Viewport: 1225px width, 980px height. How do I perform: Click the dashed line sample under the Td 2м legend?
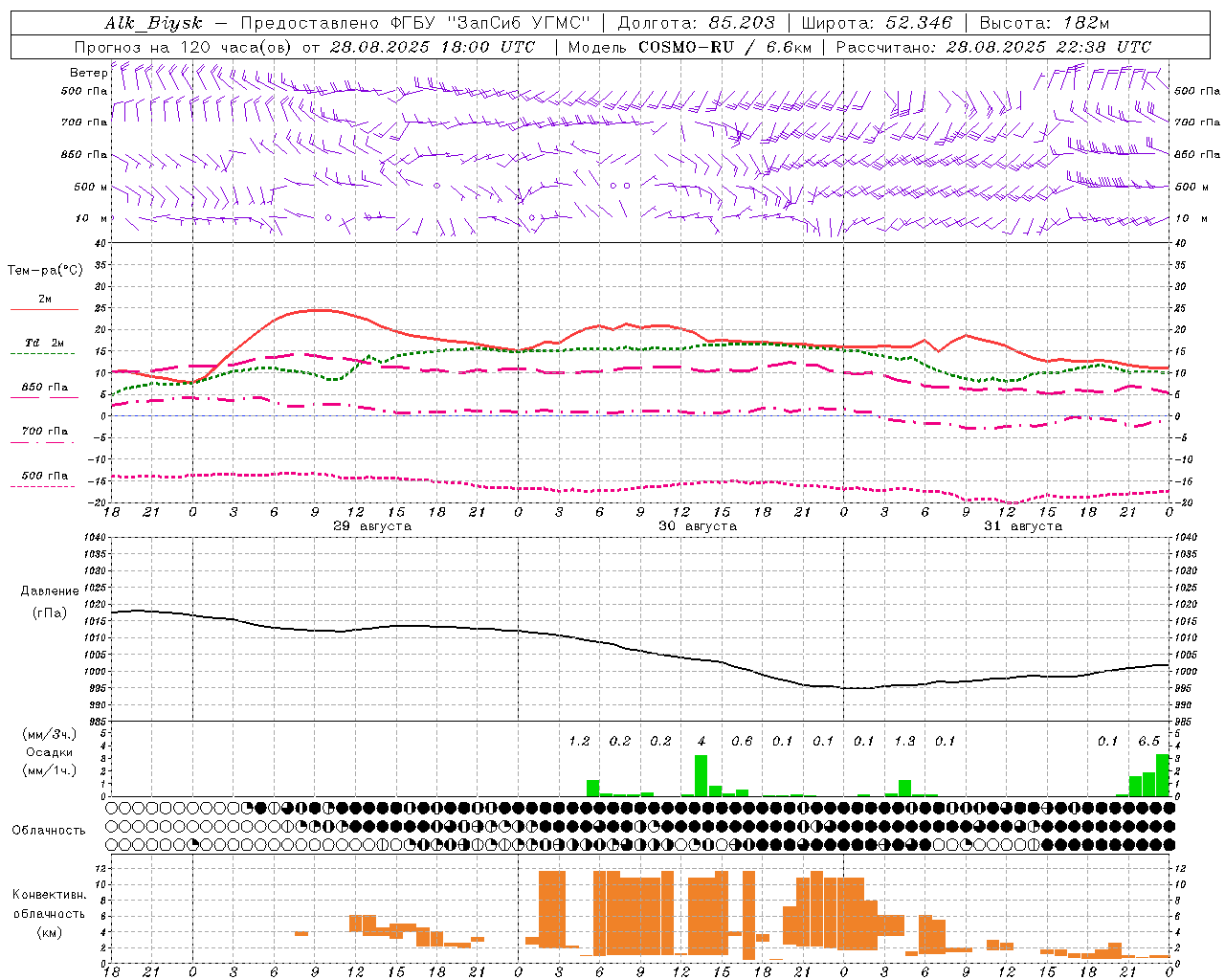[x=42, y=354]
